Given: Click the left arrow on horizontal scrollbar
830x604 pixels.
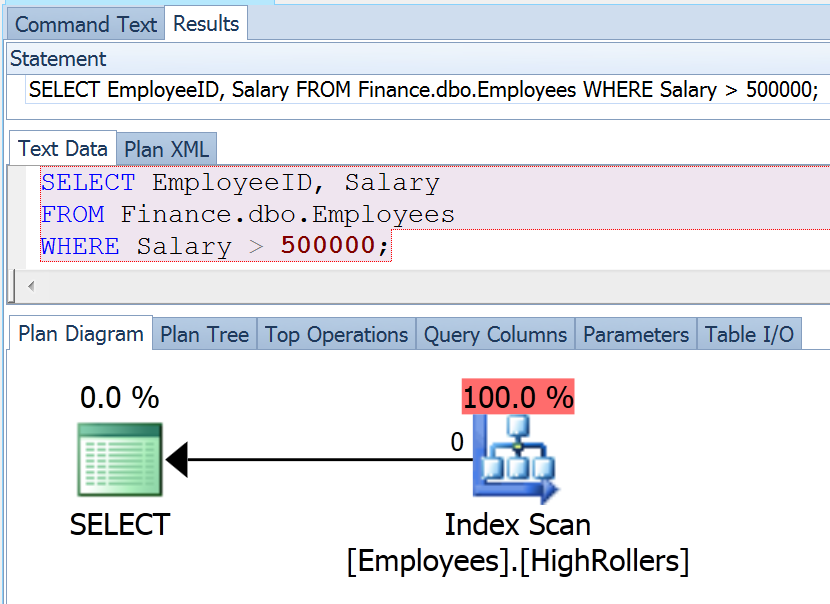Looking at the screenshot, I should pos(30,287).
